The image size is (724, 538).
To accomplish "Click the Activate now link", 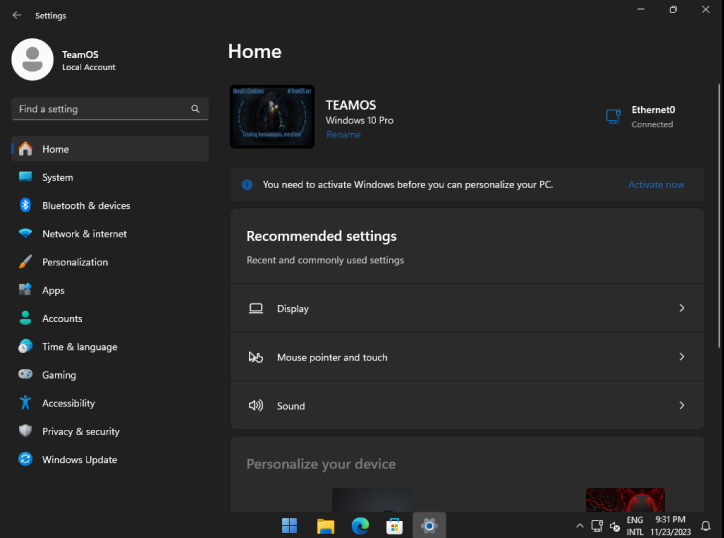I will pos(656,185).
